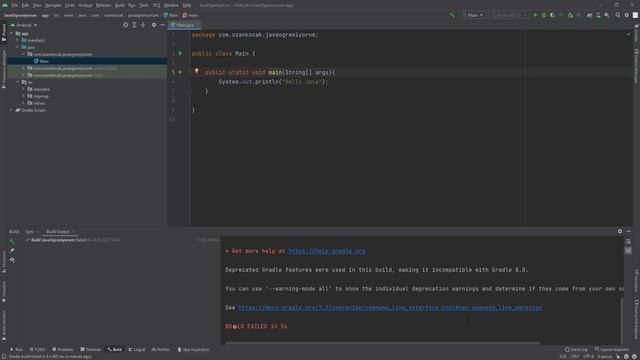Screen dimensions: 640x360
Task: Open the help.gradle.org link
Action: pyautogui.click(x=327, y=251)
